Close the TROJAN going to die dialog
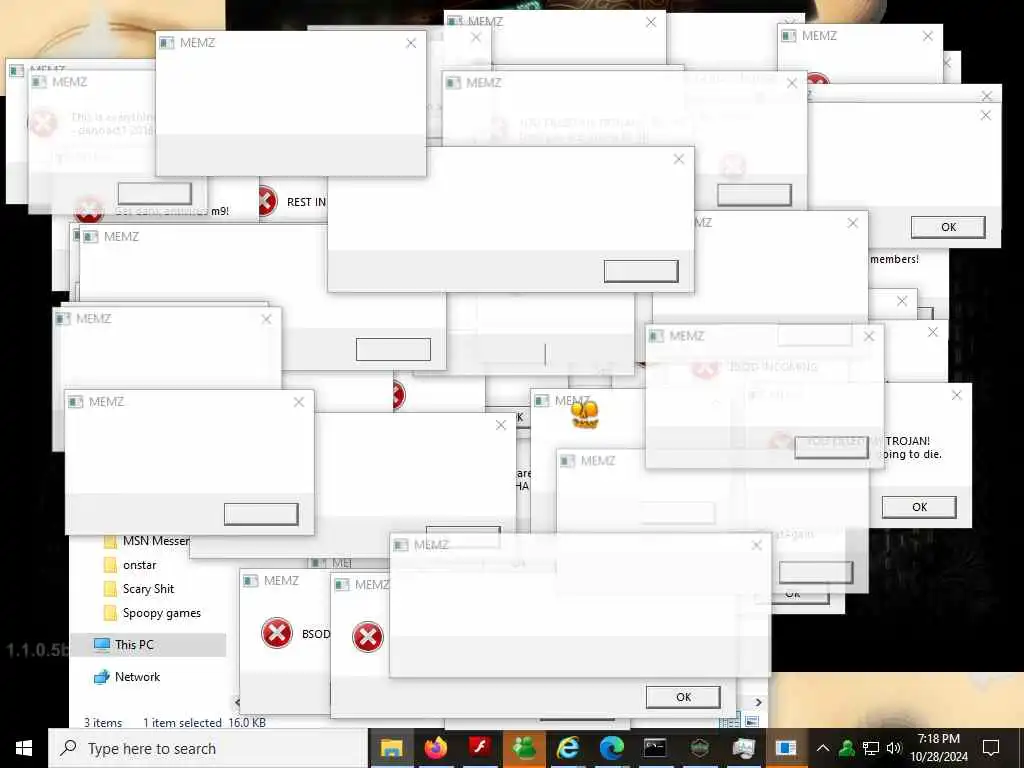This screenshot has height=768, width=1024. click(957, 395)
